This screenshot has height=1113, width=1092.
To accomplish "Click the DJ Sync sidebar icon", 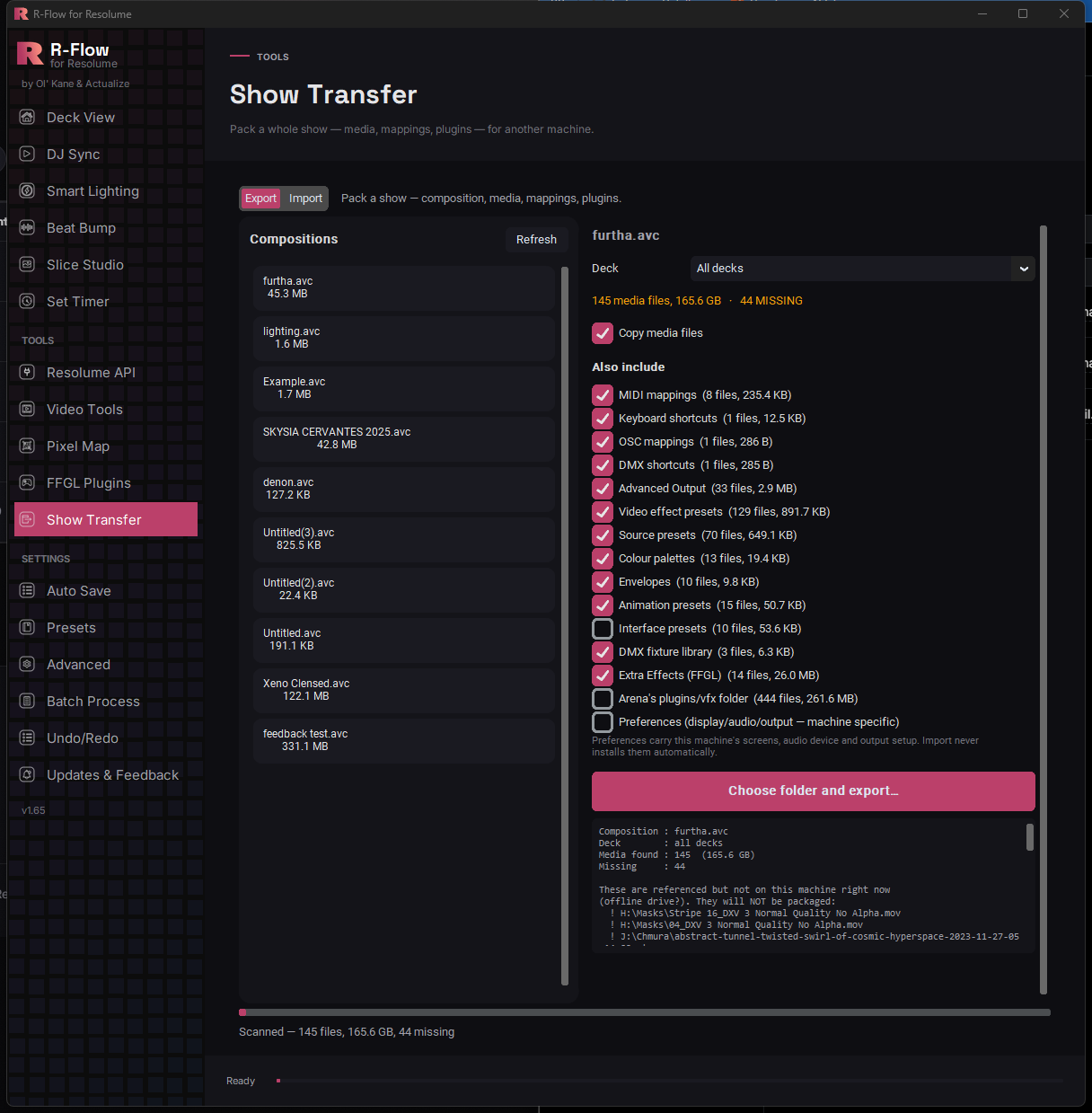I will (27, 154).
